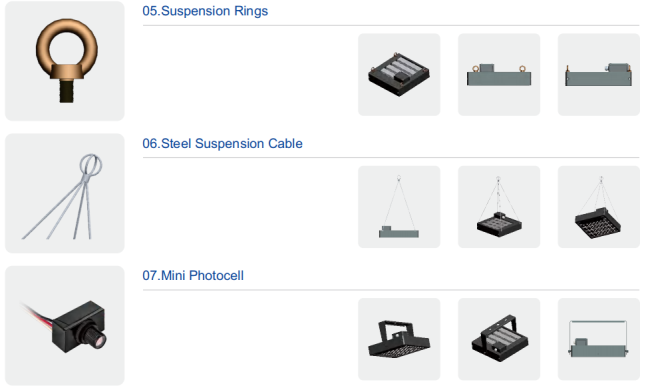
Task: Click cable-hung fixture seen from above
Action: click(499, 207)
